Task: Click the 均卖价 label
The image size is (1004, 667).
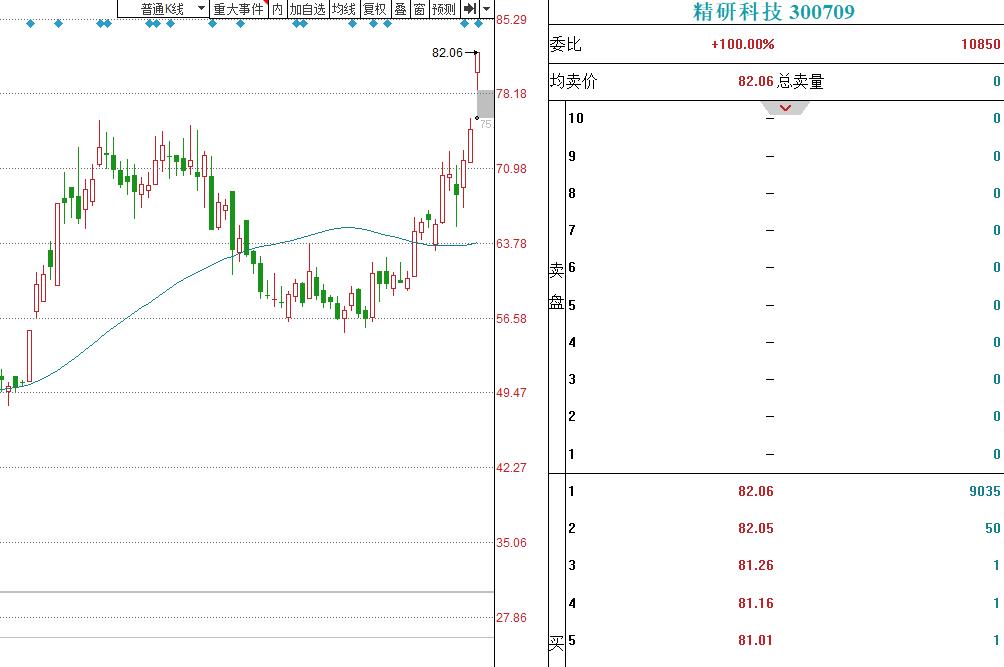Action: pyautogui.click(x=573, y=81)
